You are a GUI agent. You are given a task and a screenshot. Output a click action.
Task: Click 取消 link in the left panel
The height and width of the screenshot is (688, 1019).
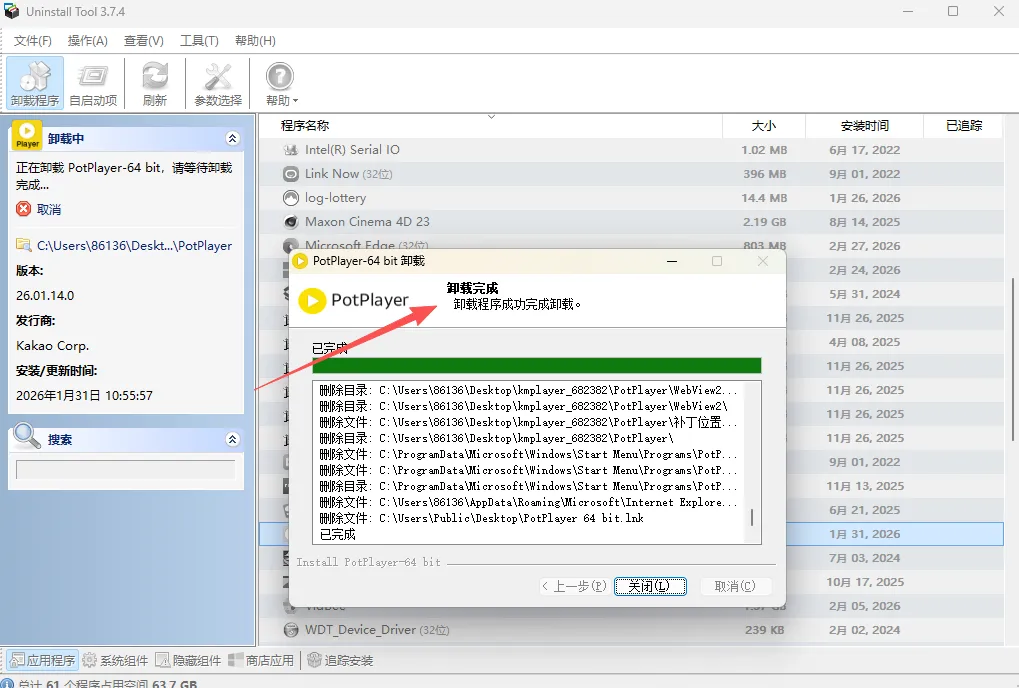(x=49, y=209)
